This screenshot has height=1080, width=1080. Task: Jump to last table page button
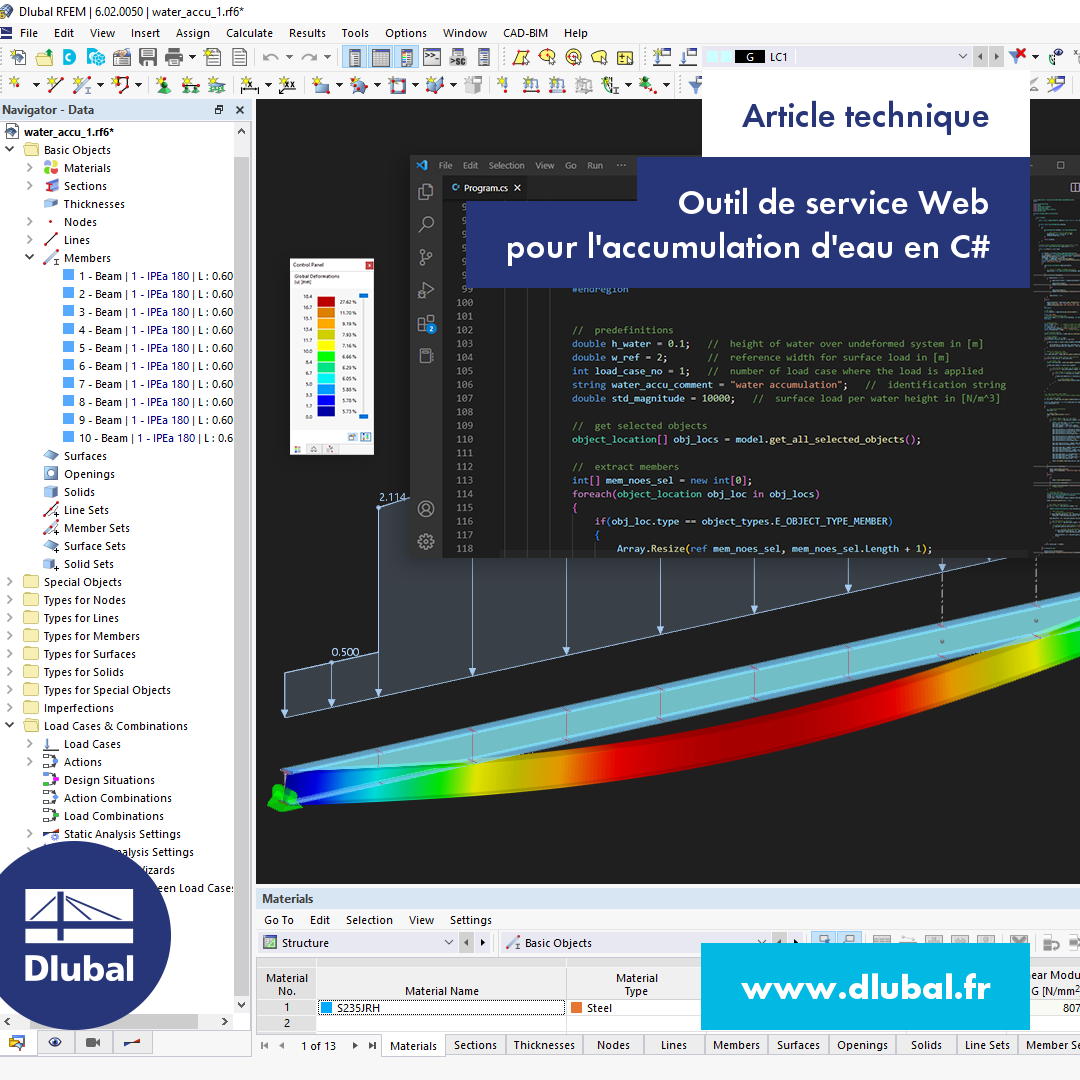pyautogui.click(x=373, y=1046)
